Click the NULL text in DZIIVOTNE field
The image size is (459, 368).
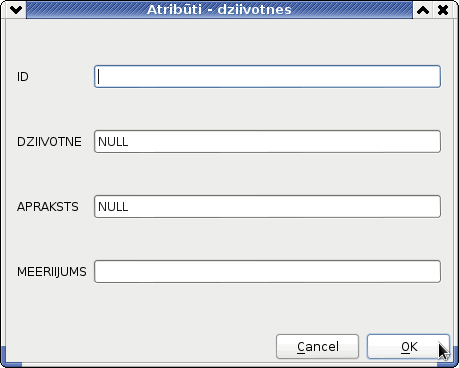(113, 142)
